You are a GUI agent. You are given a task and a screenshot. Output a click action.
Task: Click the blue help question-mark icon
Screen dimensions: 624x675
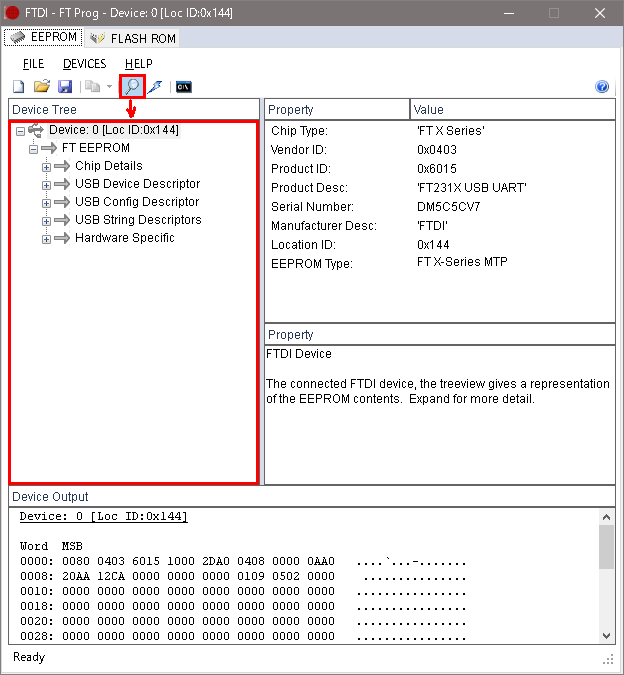602,87
